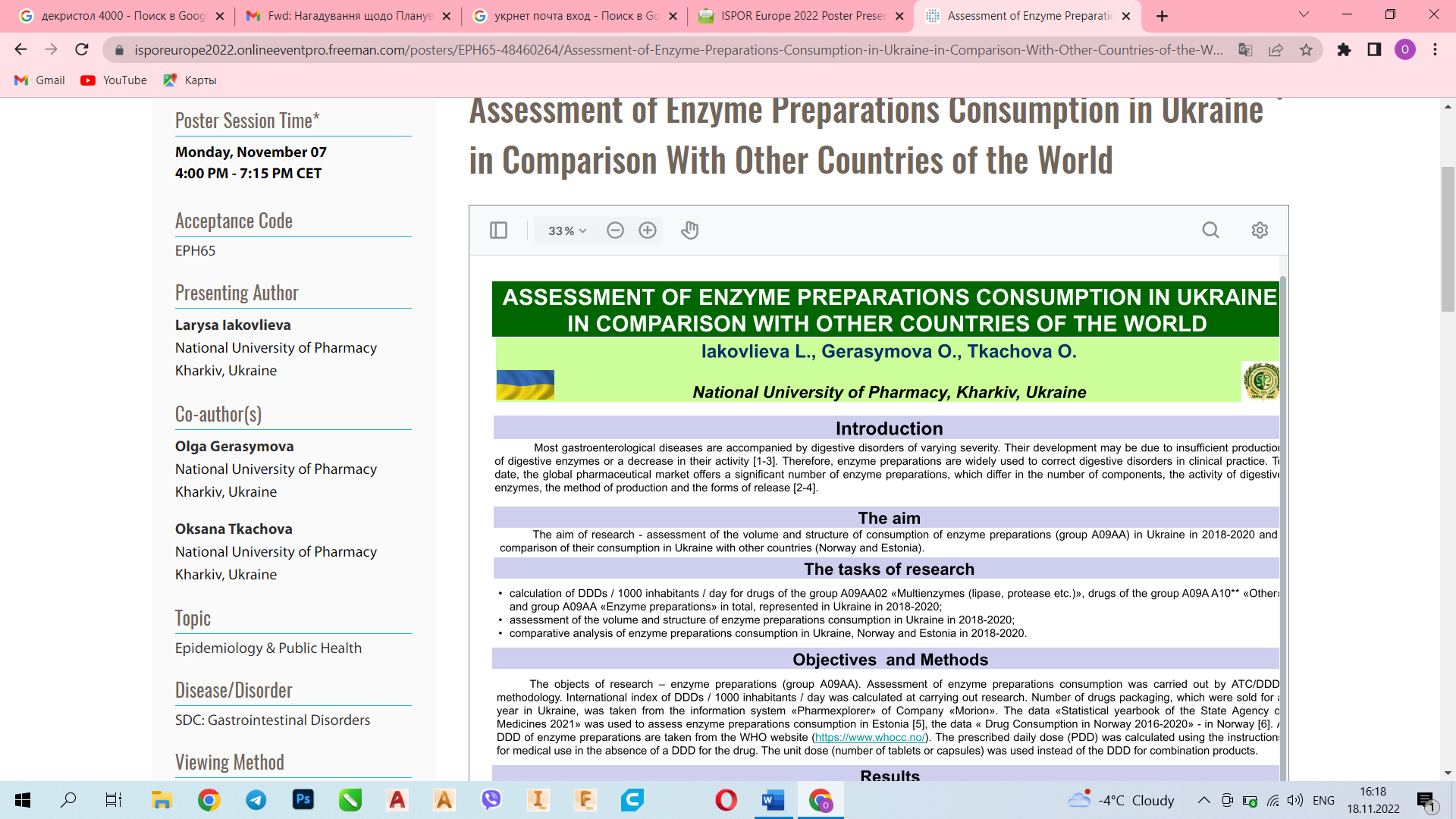Screen dimensions: 1456x819
Task: Open Viber from taskbar
Action: tap(491, 800)
